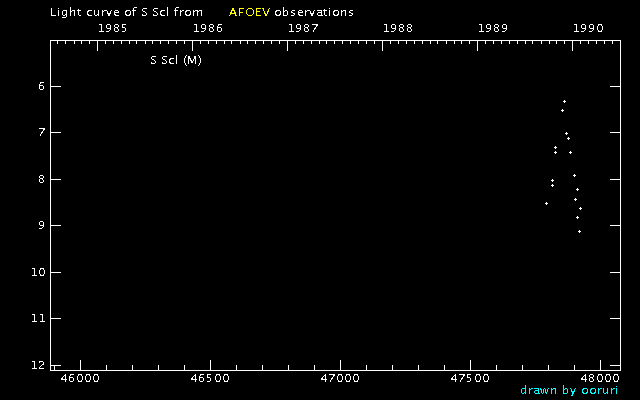Click the 46000 Julian date axis label
640x400 pixels.
(80, 378)
